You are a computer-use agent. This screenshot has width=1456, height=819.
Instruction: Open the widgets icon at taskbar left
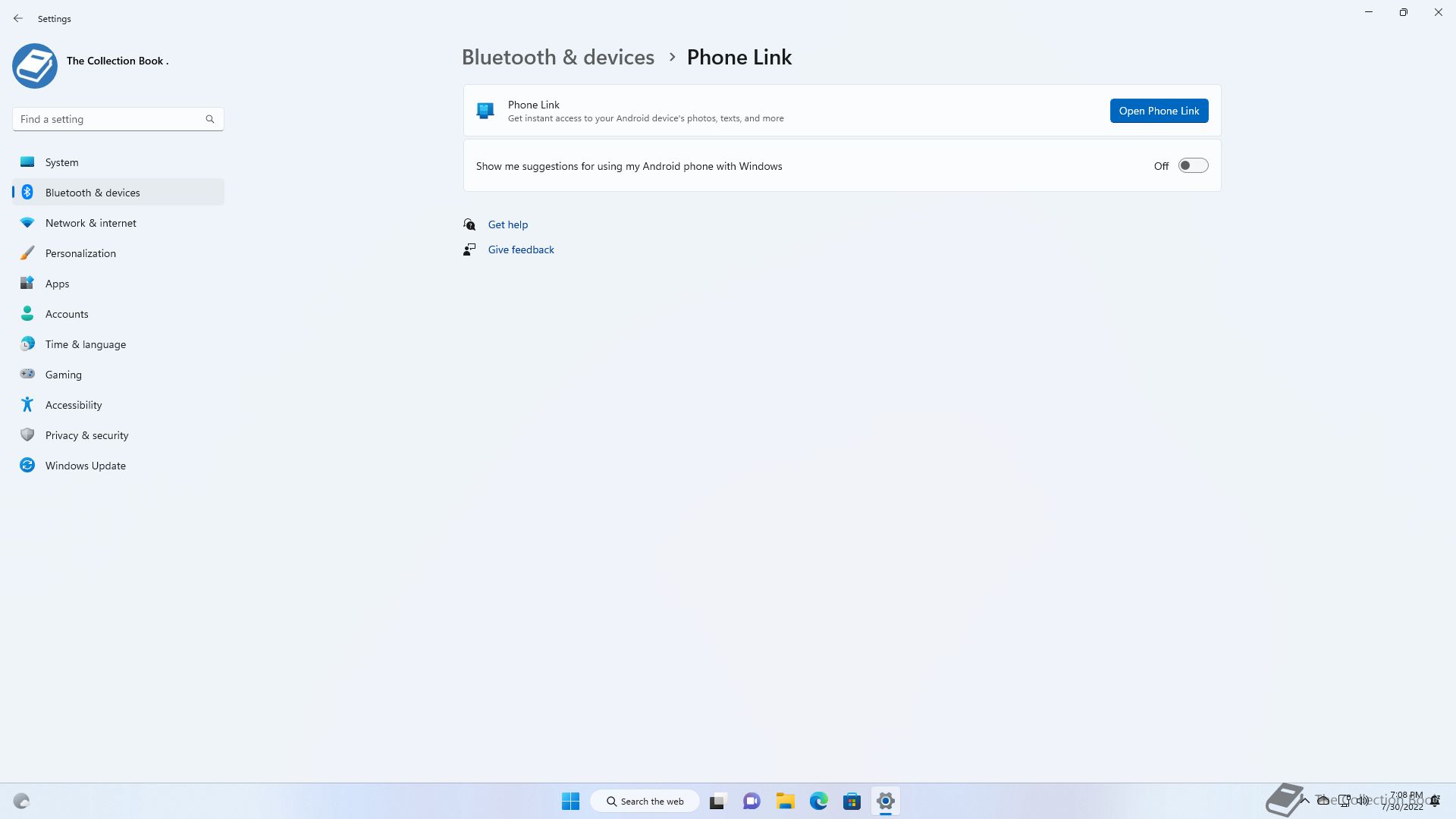[x=21, y=801]
